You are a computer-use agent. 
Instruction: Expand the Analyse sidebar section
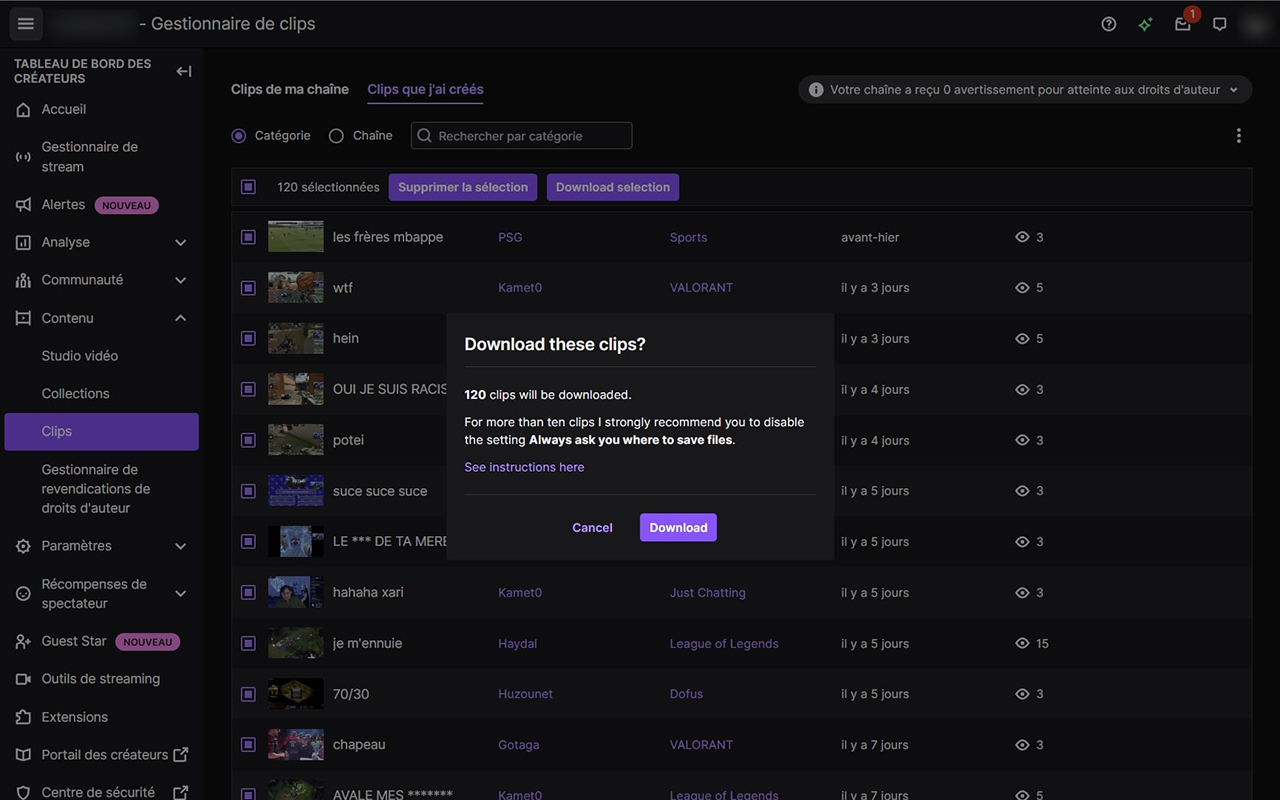[x=179, y=242]
